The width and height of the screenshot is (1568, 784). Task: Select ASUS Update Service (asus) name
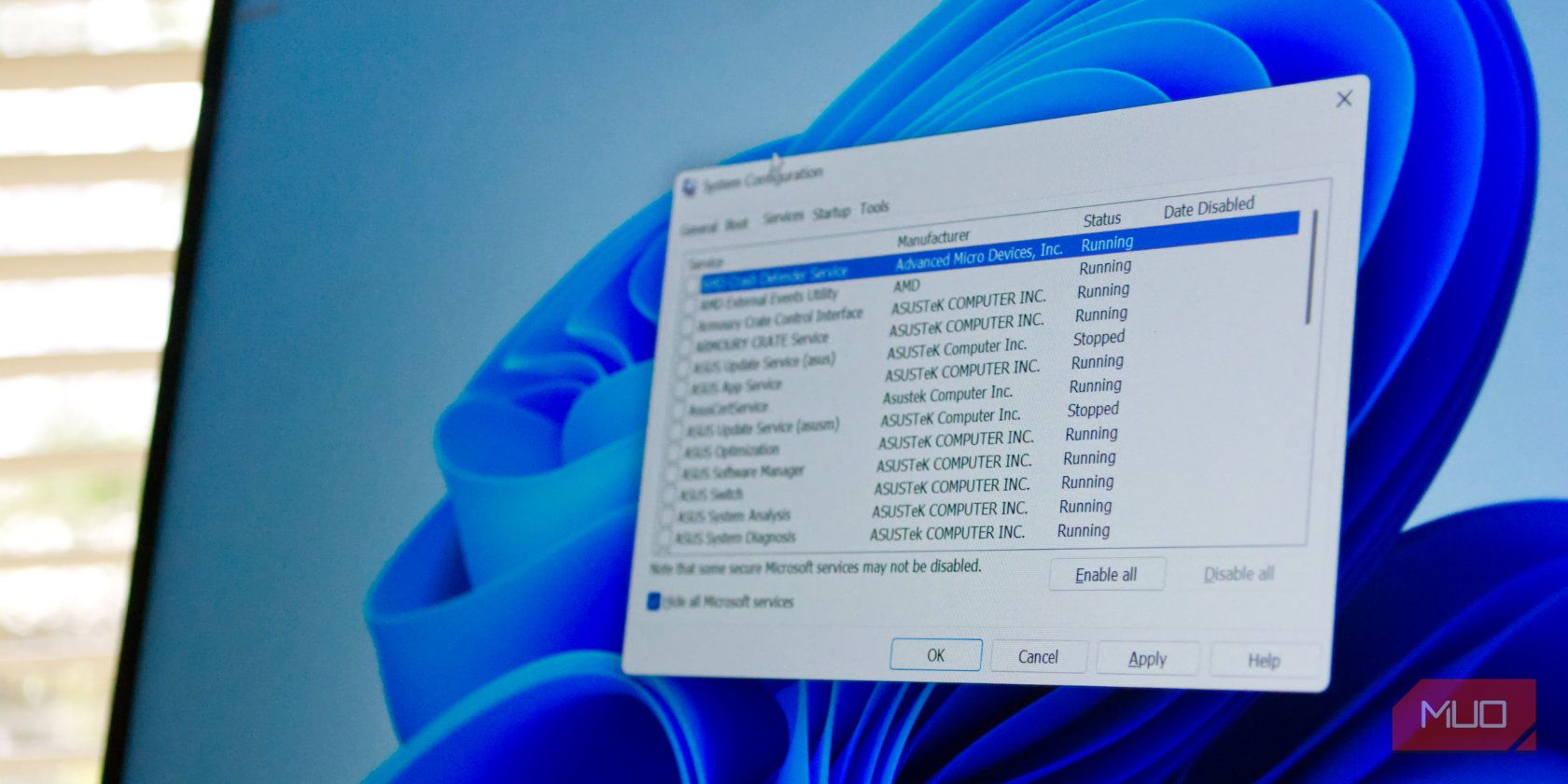pos(764,363)
